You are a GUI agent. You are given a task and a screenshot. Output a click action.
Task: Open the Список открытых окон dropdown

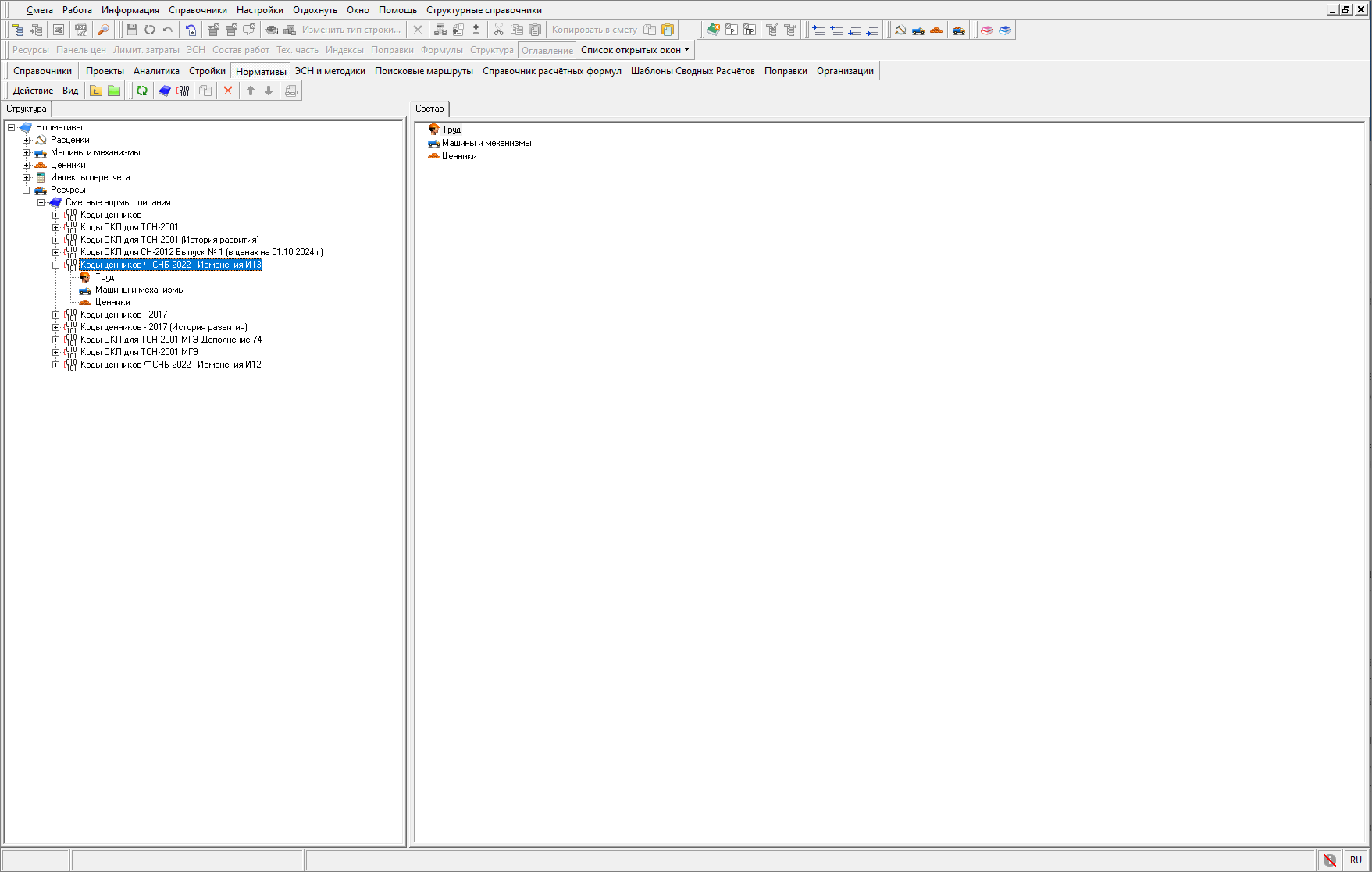tap(635, 50)
